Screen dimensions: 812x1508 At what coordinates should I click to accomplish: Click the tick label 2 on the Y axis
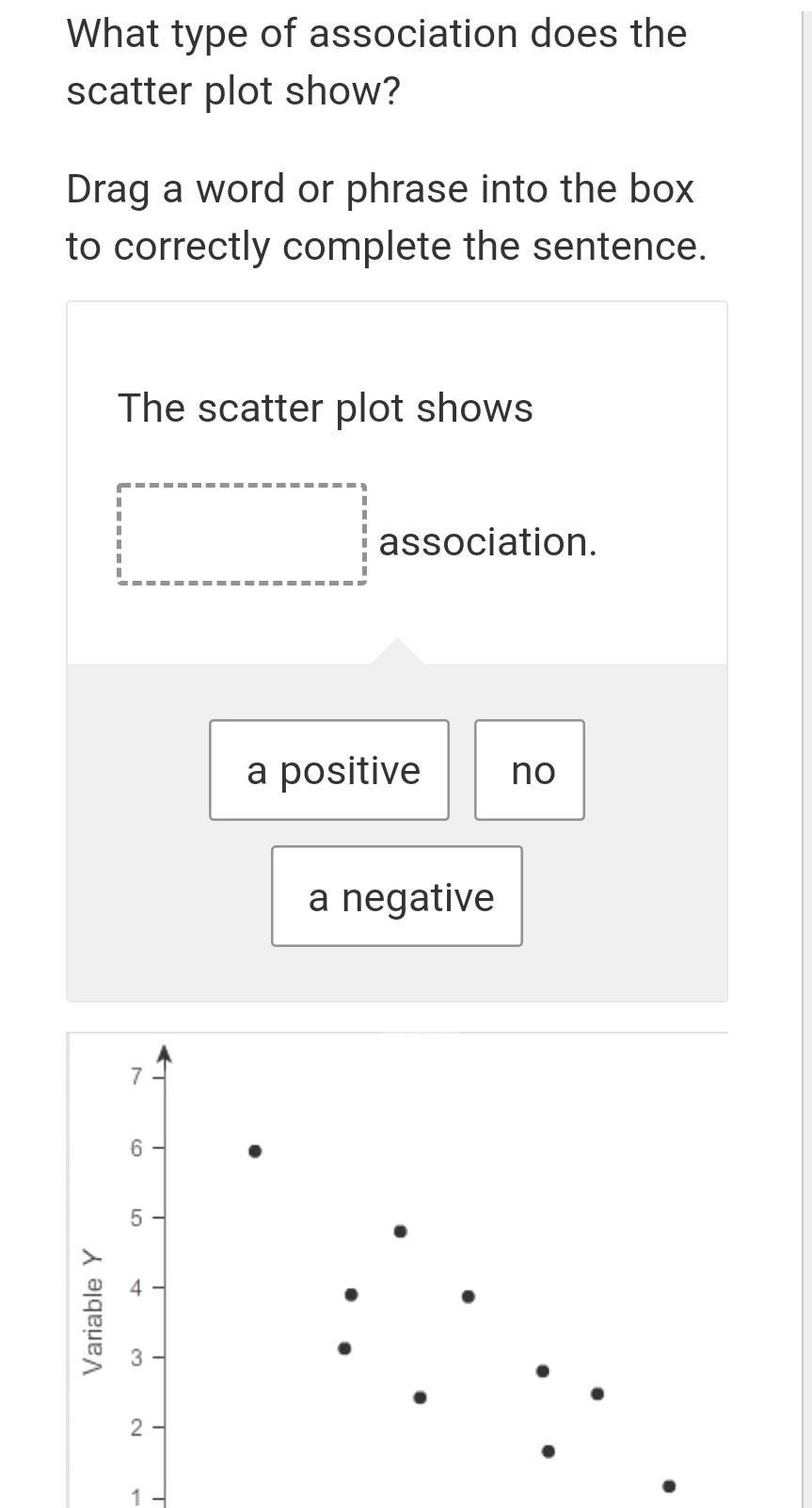(135, 1428)
